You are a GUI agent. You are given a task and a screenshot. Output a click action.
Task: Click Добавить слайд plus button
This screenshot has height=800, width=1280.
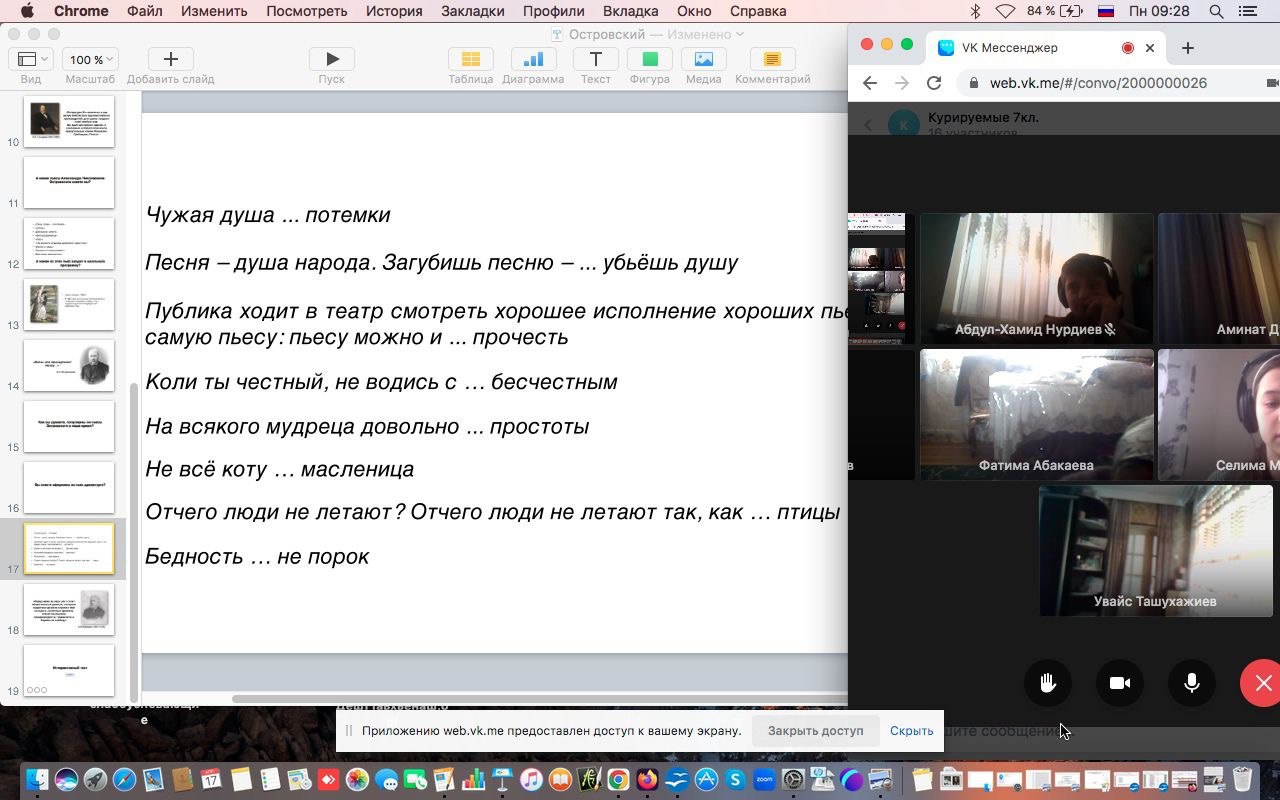coord(170,60)
